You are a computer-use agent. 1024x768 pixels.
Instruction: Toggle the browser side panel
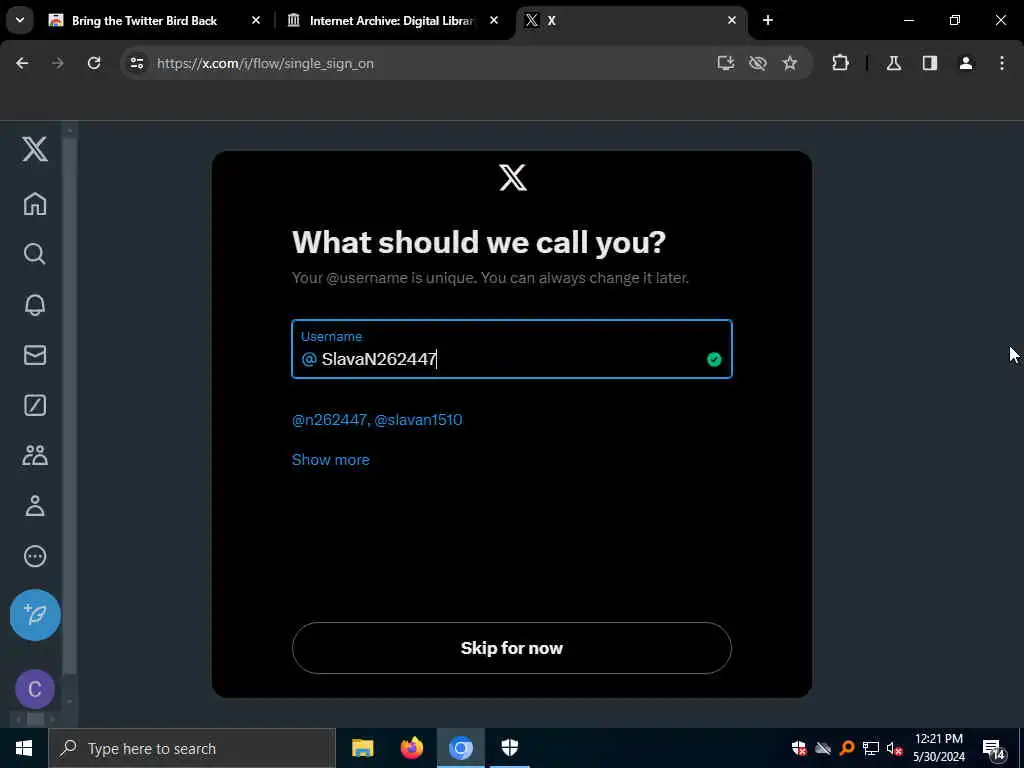click(x=930, y=63)
